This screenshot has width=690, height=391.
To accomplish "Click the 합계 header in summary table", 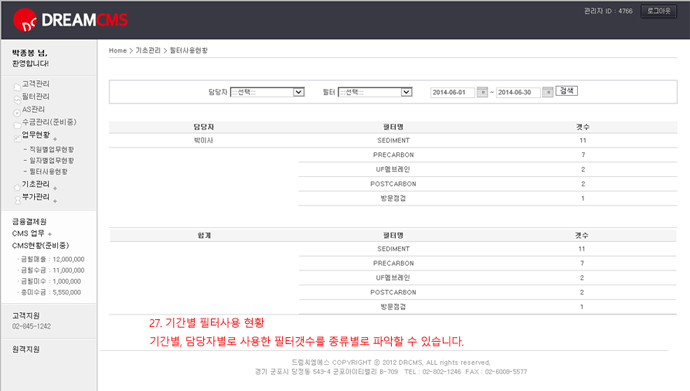I will (x=204, y=236).
